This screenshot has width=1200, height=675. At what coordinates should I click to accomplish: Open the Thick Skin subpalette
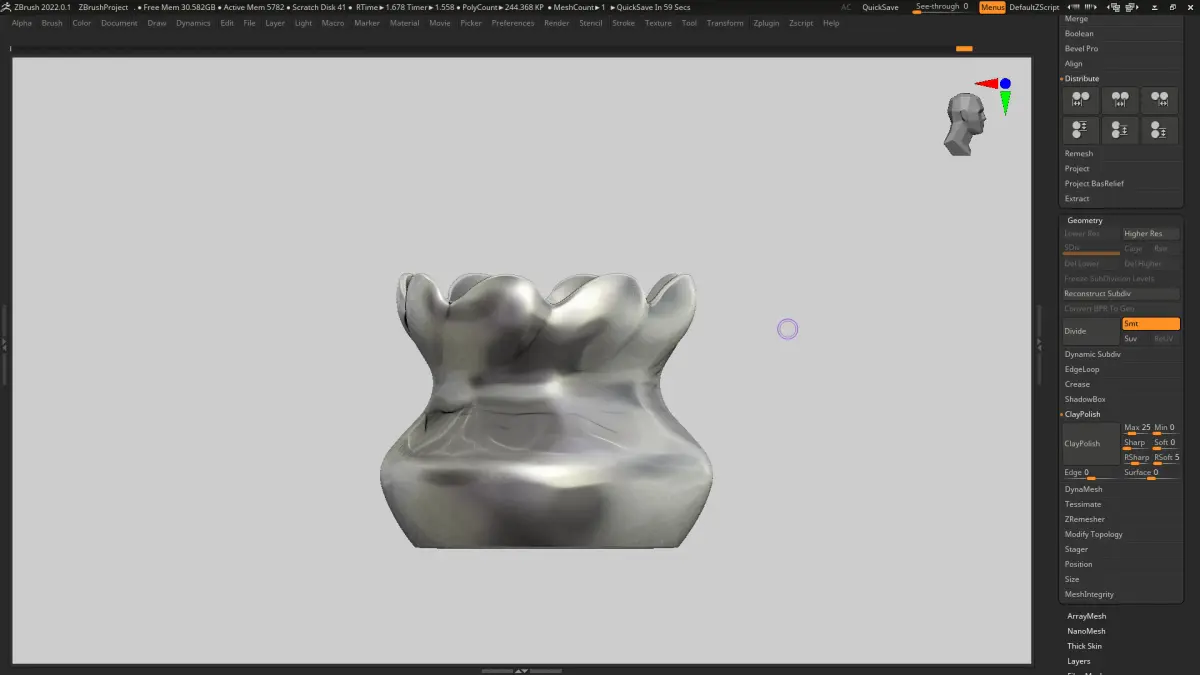coord(1085,646)
